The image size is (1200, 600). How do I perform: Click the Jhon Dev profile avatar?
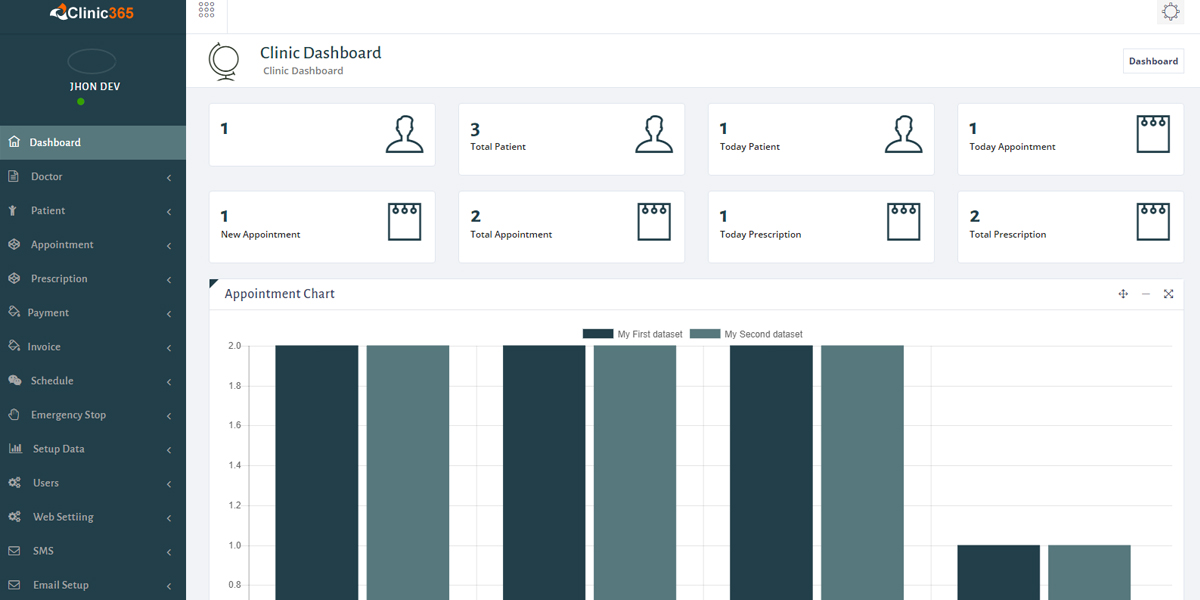[x=92, y=61]
